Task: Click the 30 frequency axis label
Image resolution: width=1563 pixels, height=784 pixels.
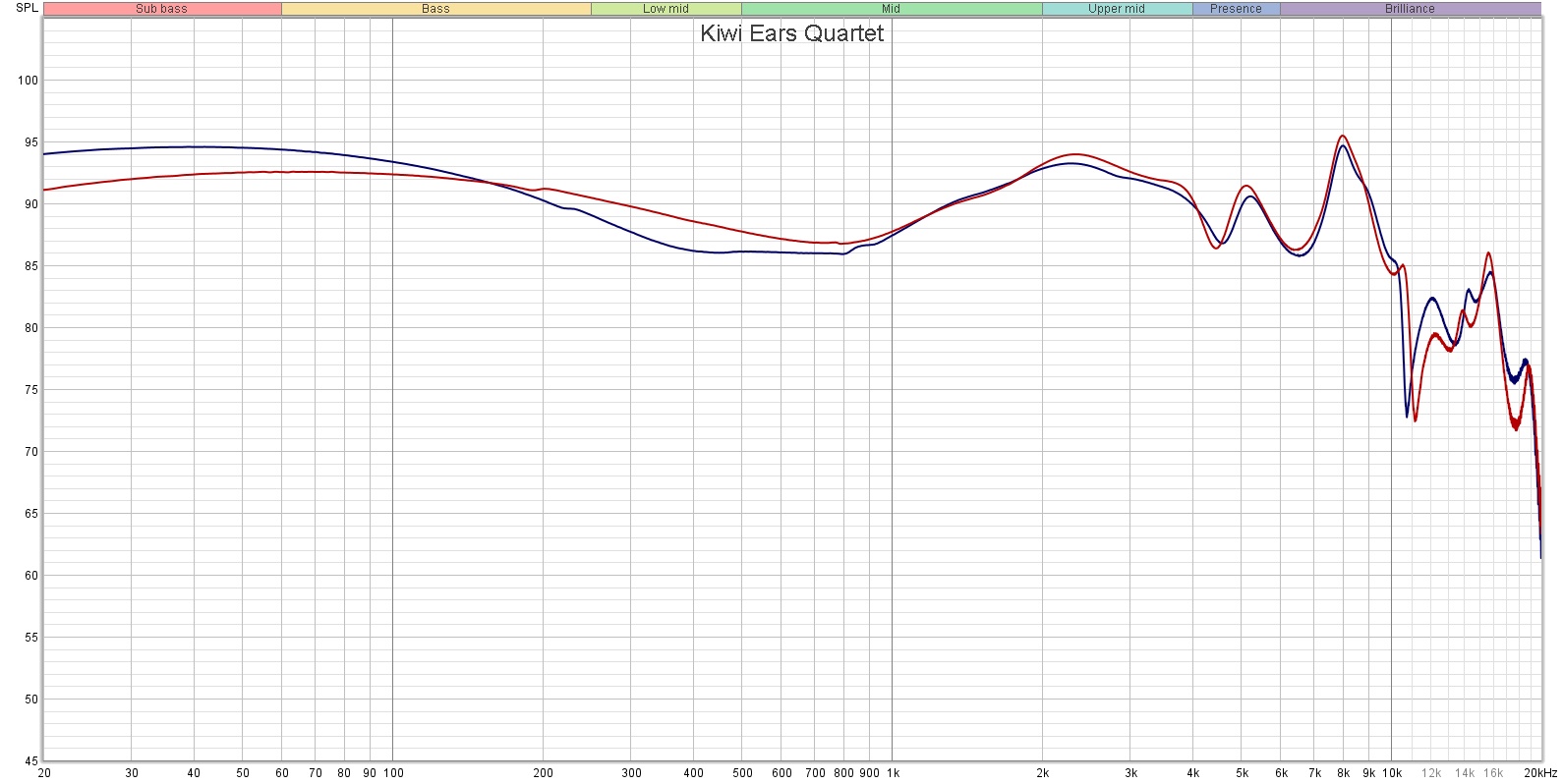Action: click(x=132, y=773)
